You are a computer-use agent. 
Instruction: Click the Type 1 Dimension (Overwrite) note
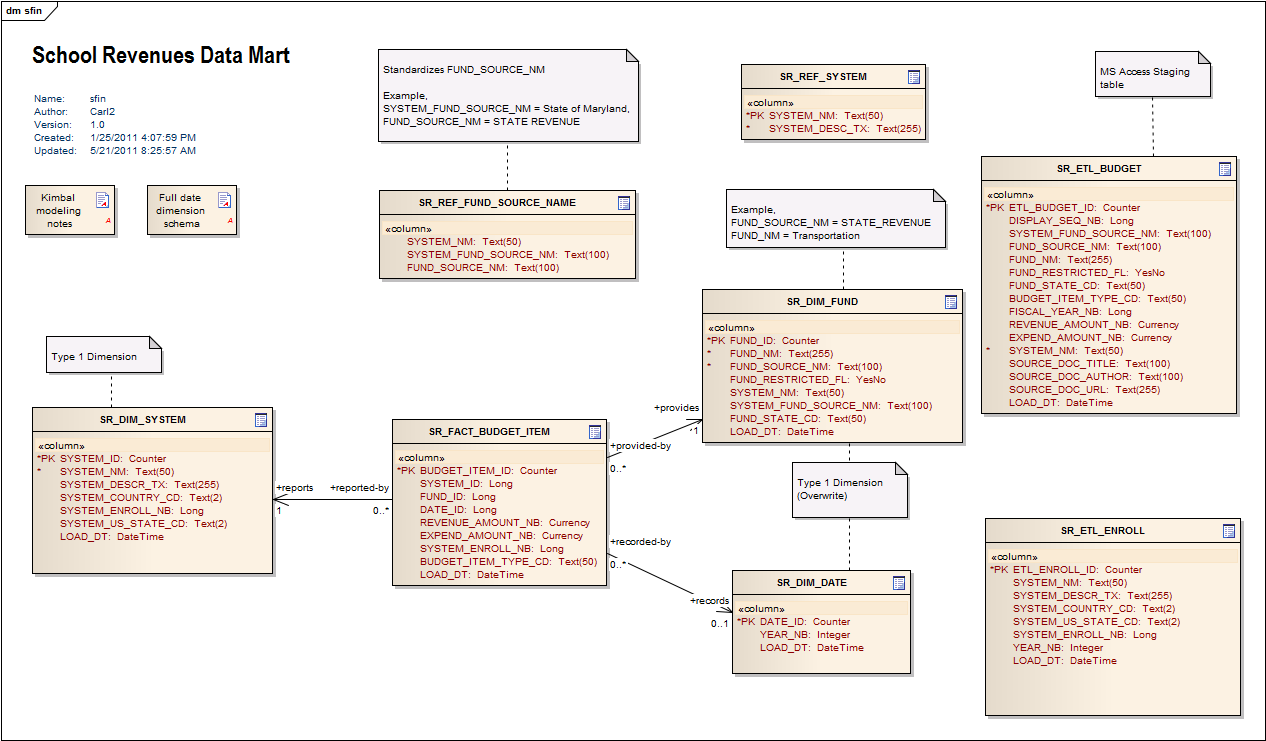tap(849, 489)
